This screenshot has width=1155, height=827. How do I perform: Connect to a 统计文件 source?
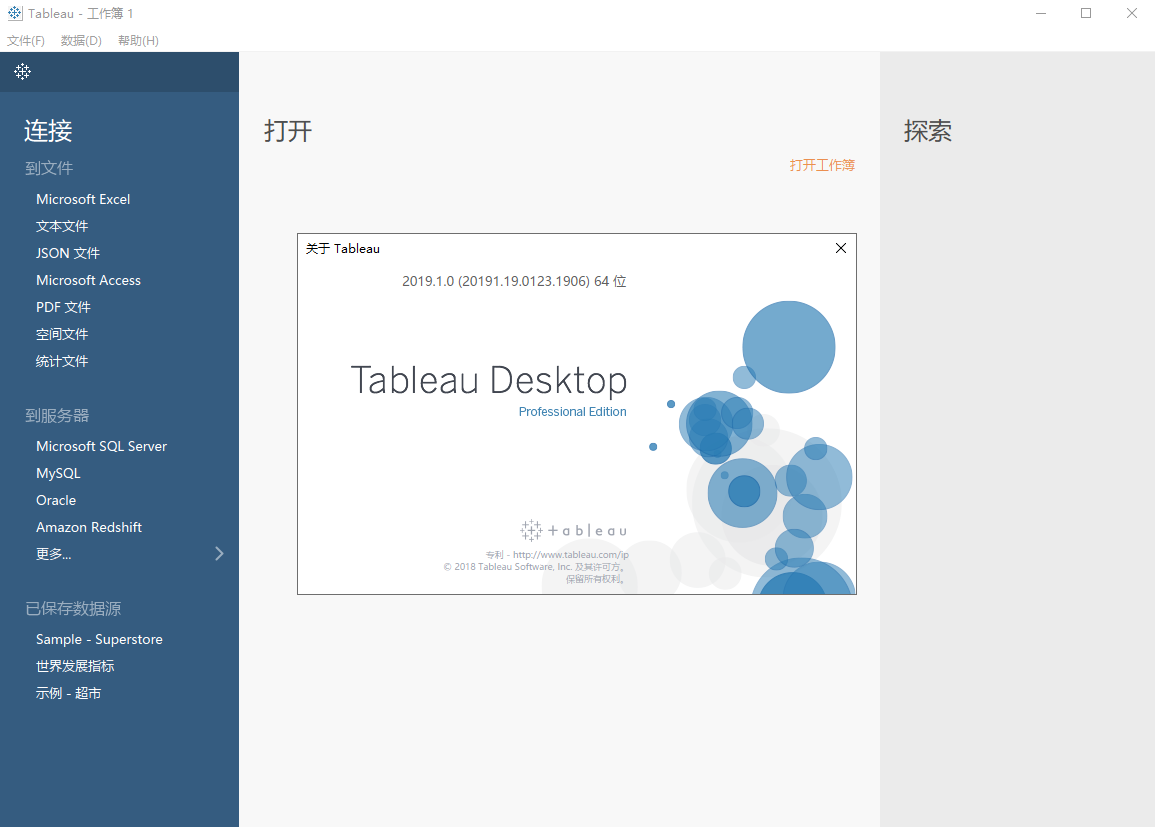click(x=62, y=361)
